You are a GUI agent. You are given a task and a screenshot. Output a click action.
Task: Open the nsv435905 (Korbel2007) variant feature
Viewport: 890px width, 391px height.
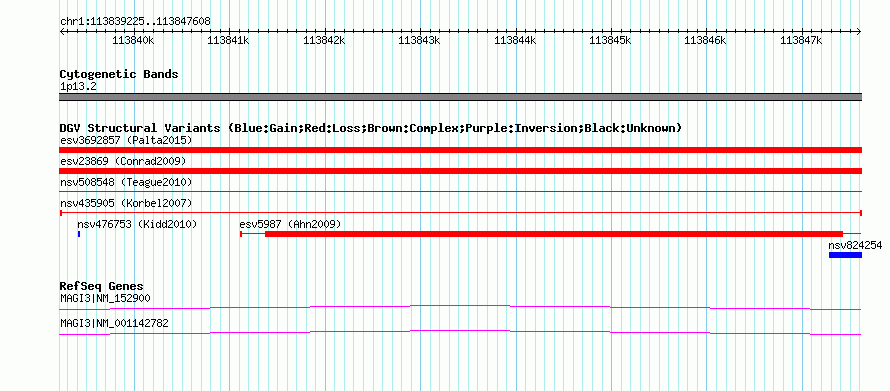click(460, 213)
